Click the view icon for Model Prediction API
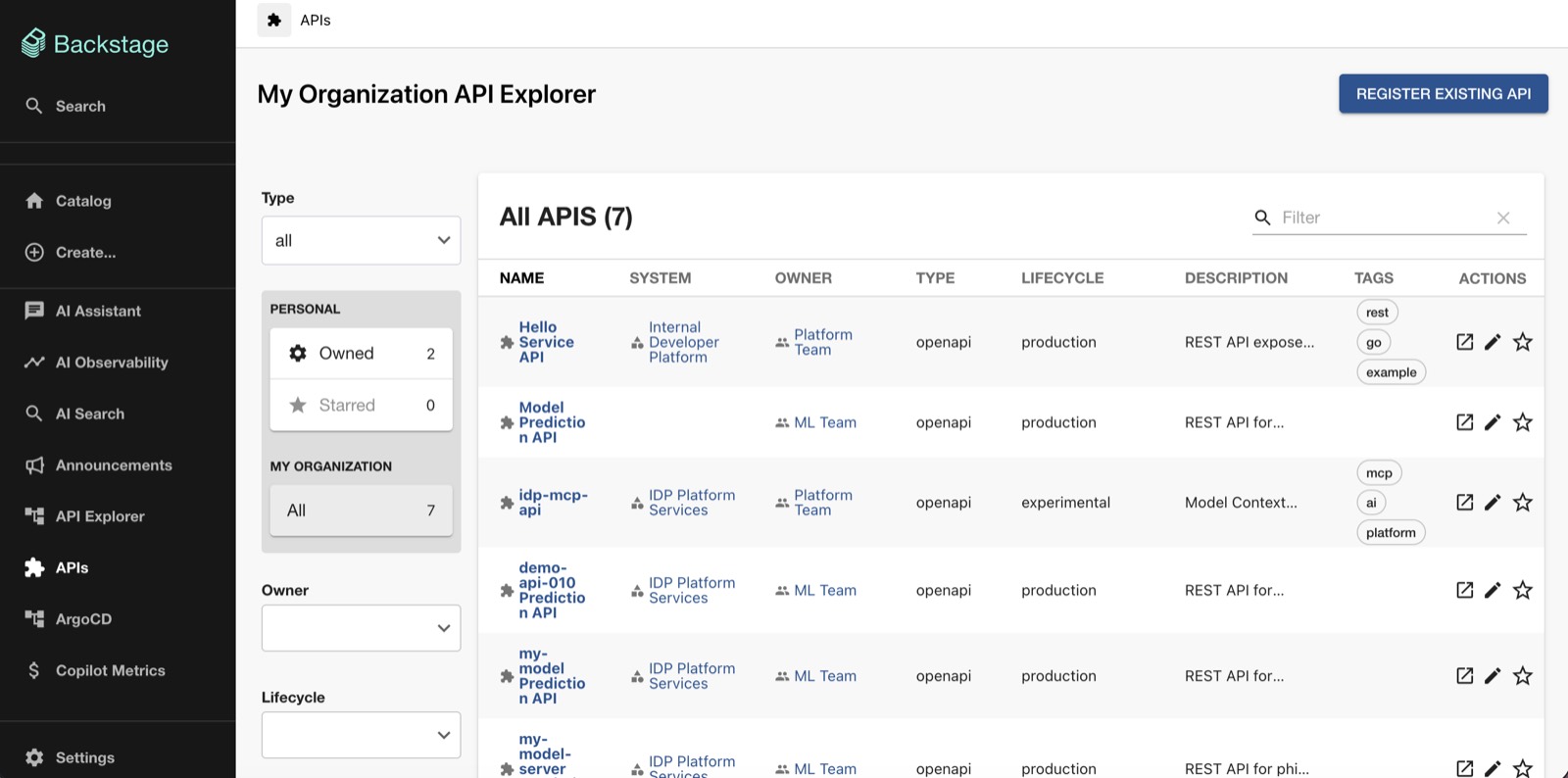Image resolution: width=1568 pixels, height=778 pixels. click(x=1464, y=422)
